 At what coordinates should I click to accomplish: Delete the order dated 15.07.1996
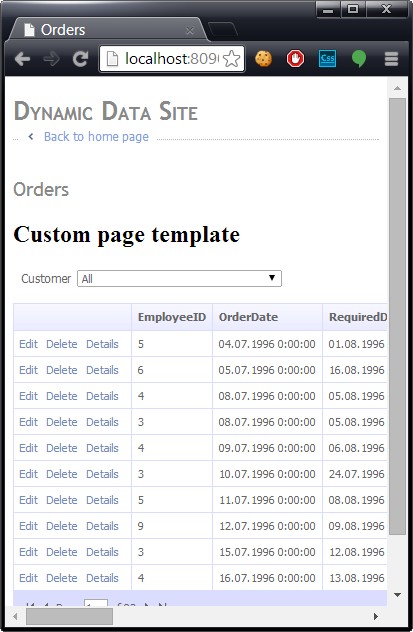pos(62,552)
